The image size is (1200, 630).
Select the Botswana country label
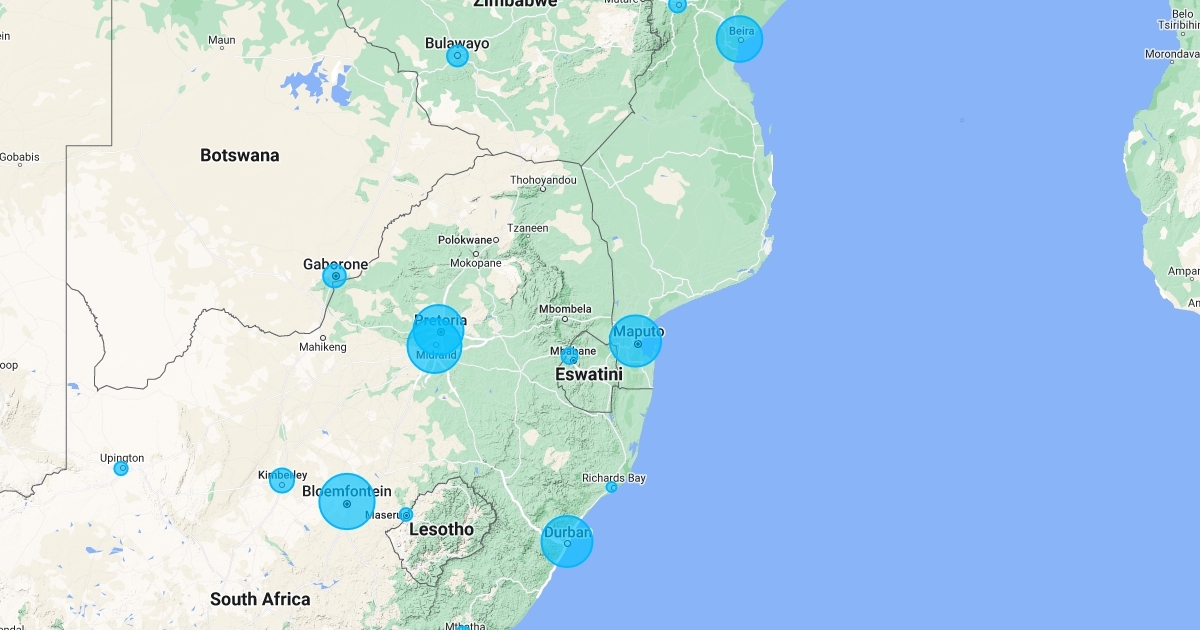click(x=240, y=155)
